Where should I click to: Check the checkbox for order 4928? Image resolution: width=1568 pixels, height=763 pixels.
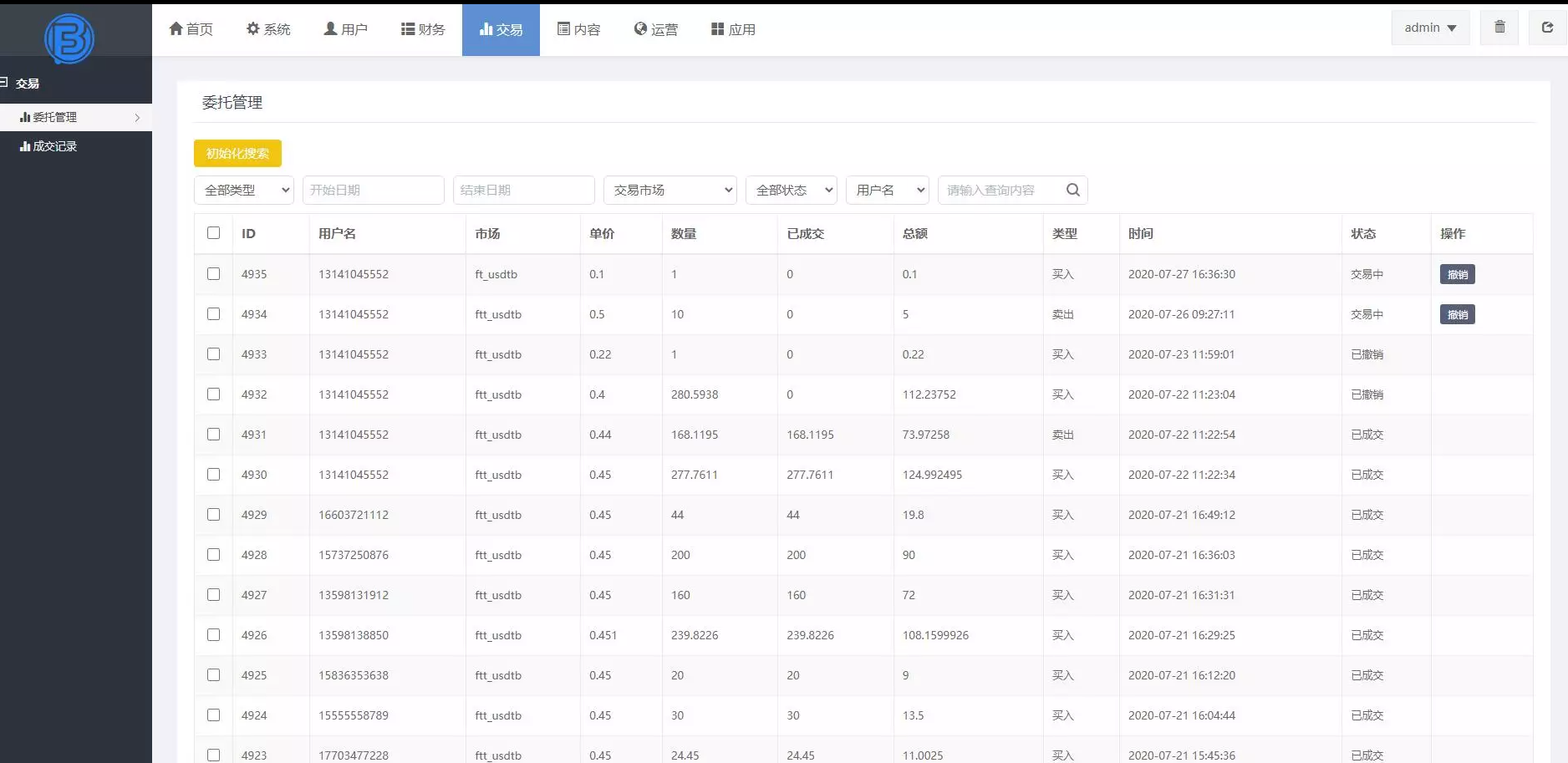213,554
